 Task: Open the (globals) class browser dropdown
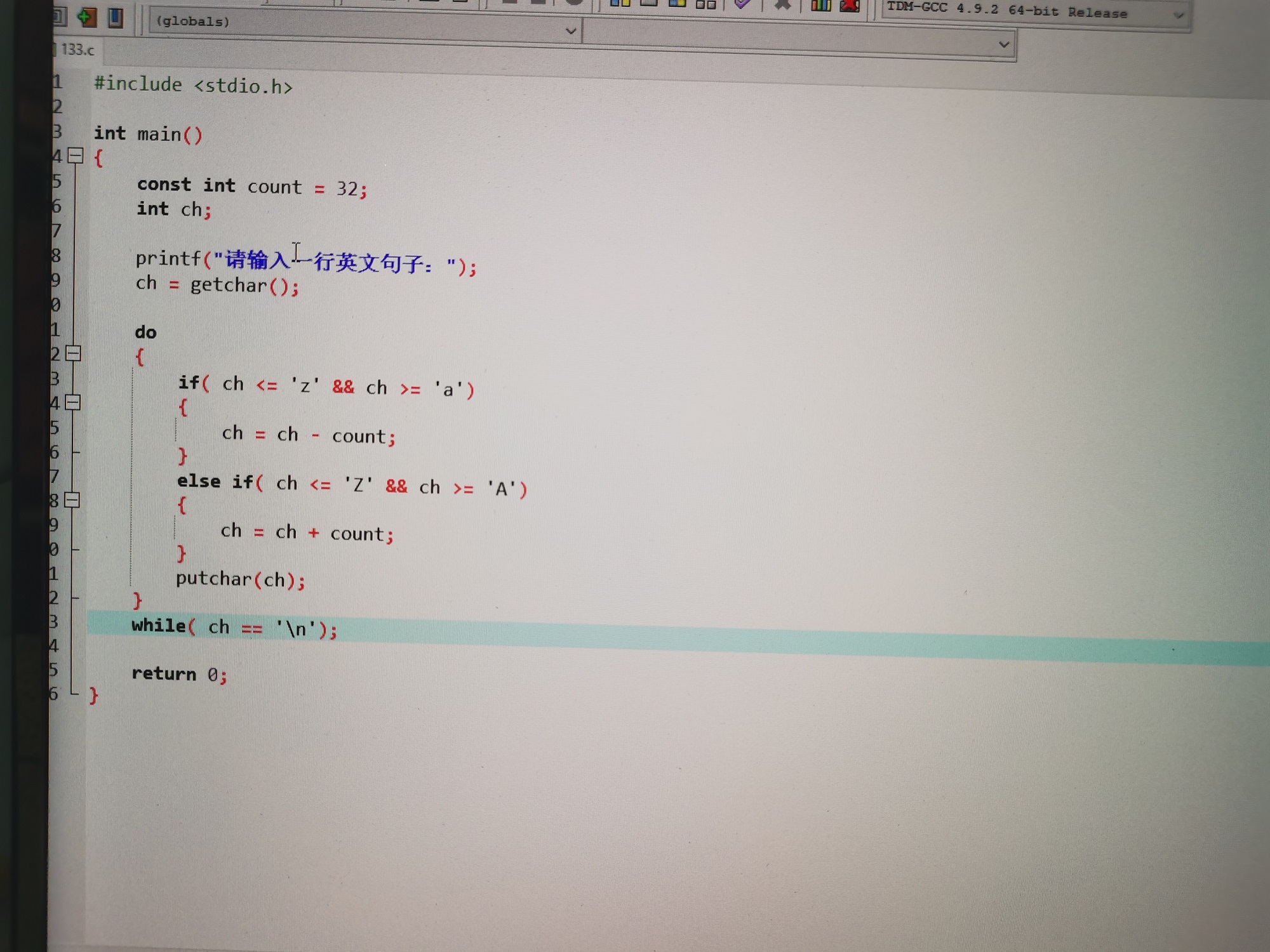[364, 26]
